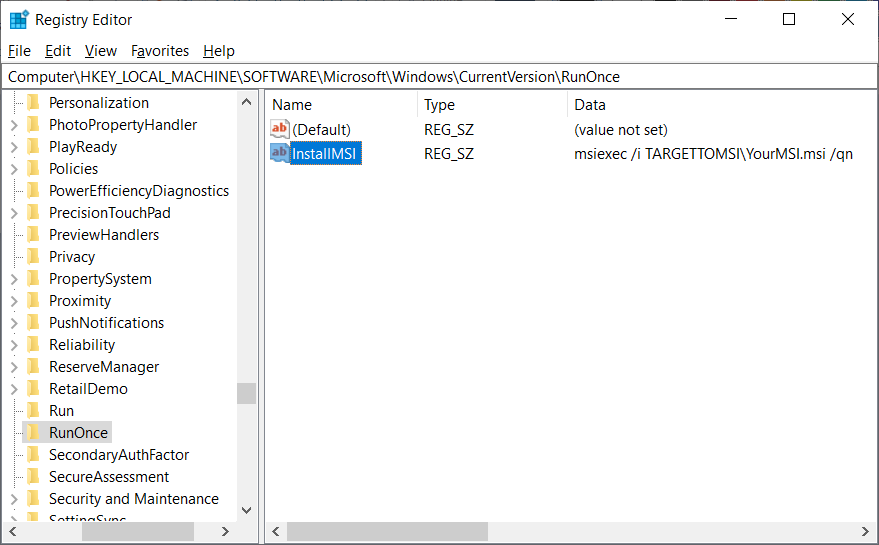Open the Edit menu

(58, 51)
